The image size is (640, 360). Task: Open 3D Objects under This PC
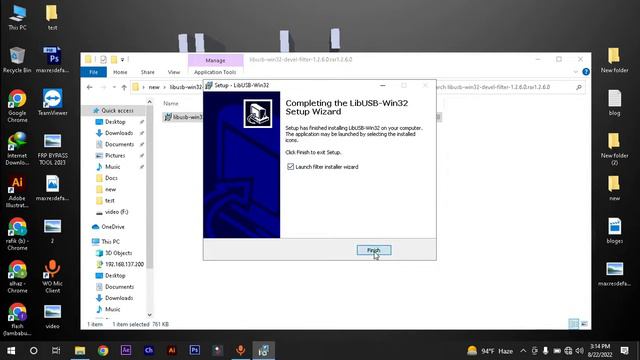click(x=118, y=253)
